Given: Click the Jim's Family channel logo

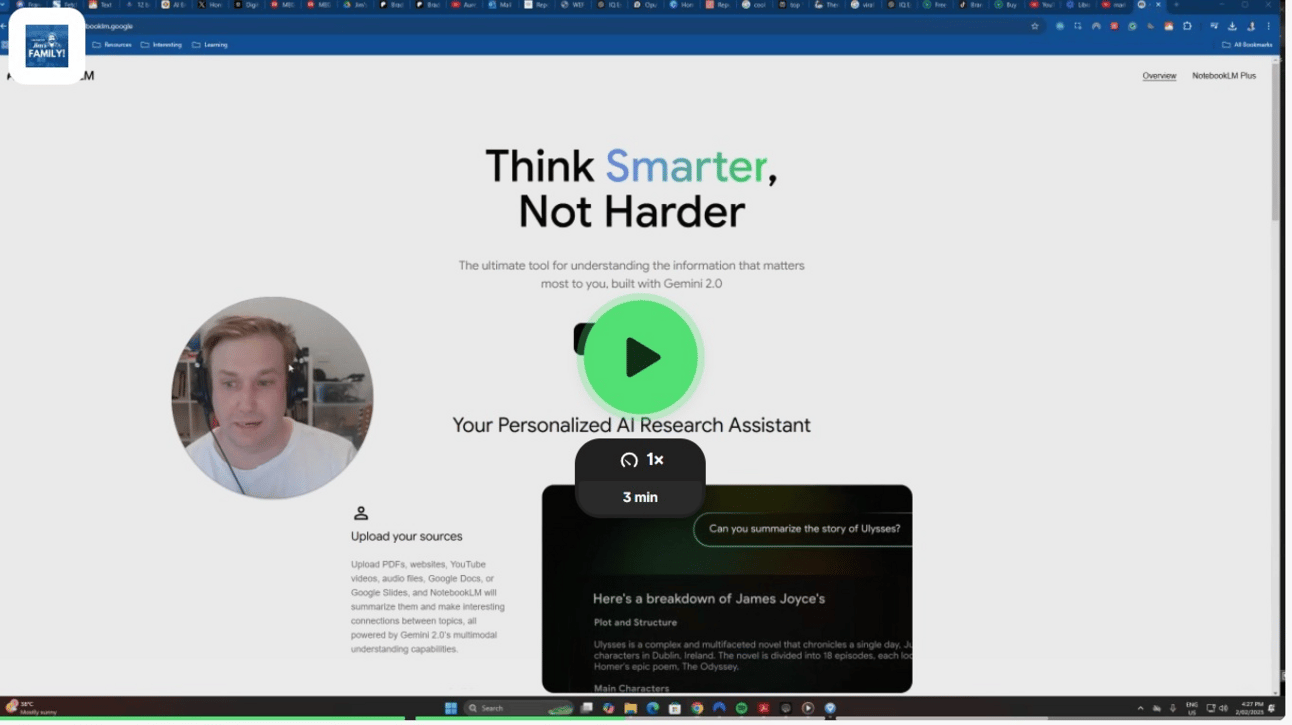Looking at the screenshot, I should click(47, 46).
